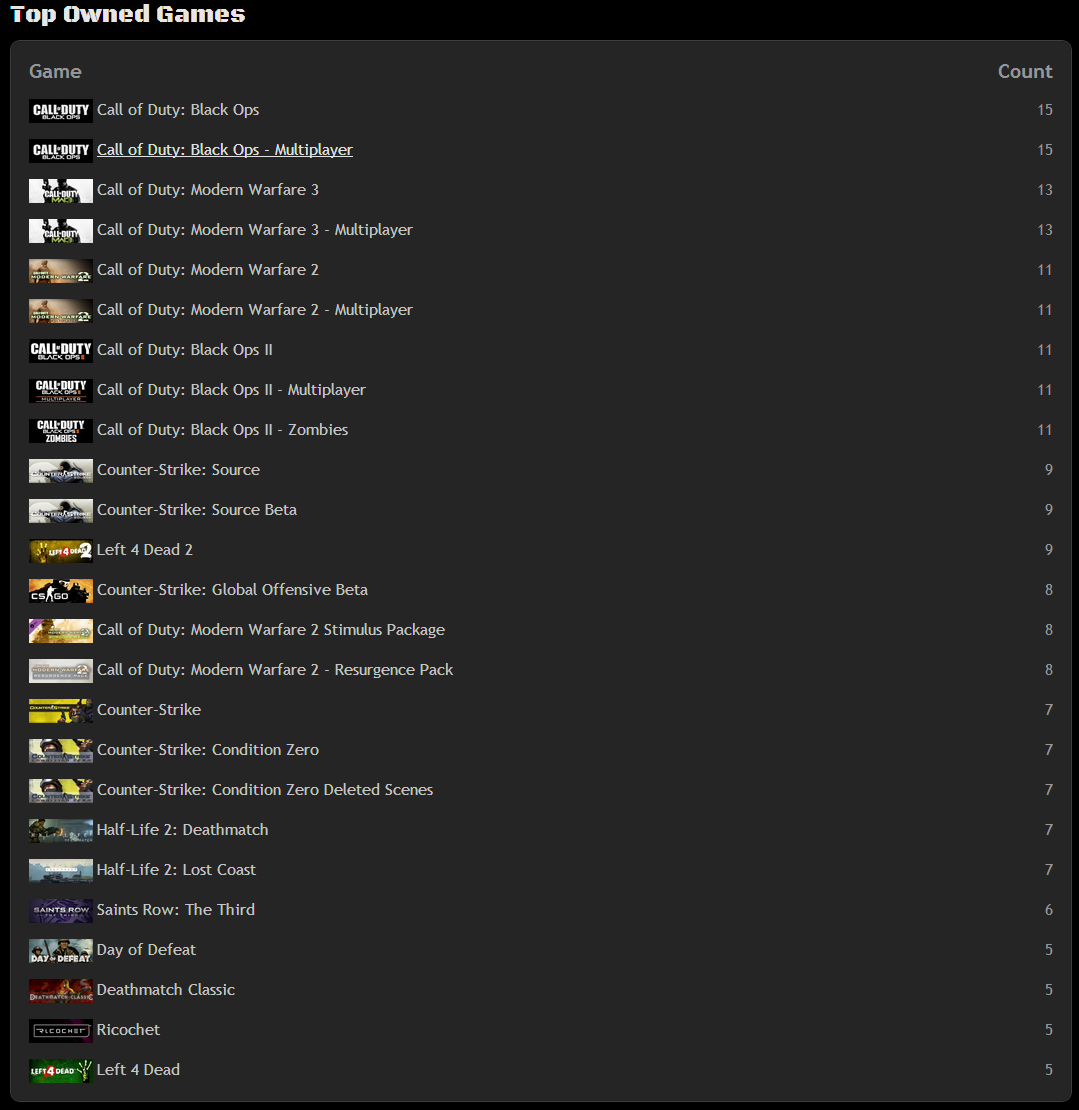Open the Counter-Strike: Condition Zero link
The width and height of the screenshot is (1079, 1110).
(x=207, y=750)
